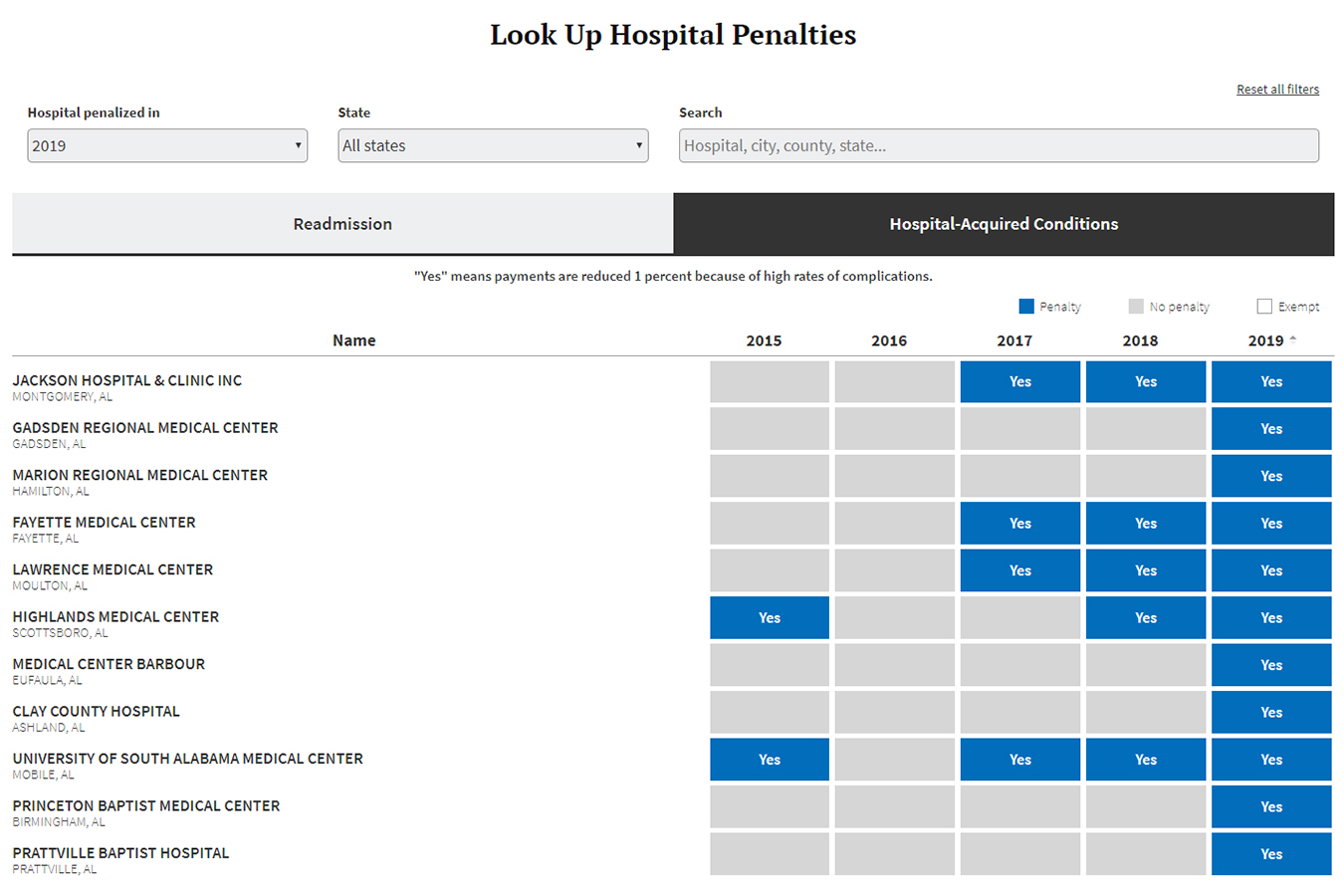This screenshot has height=896, width=1344.
Task: Click the gray No penalty legend swatch
Action: 1136,307
